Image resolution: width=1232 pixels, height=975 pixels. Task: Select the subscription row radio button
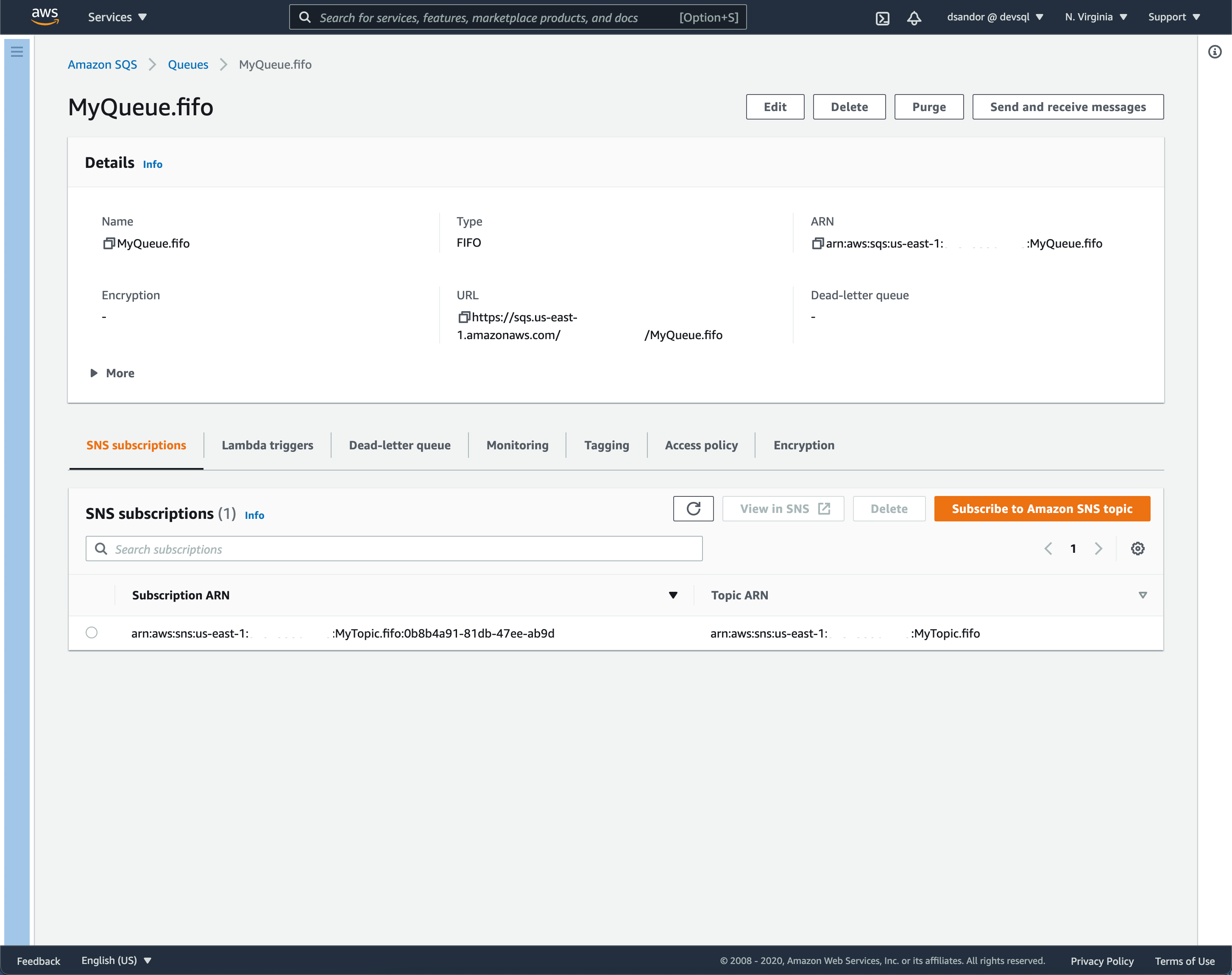(92, 632)
